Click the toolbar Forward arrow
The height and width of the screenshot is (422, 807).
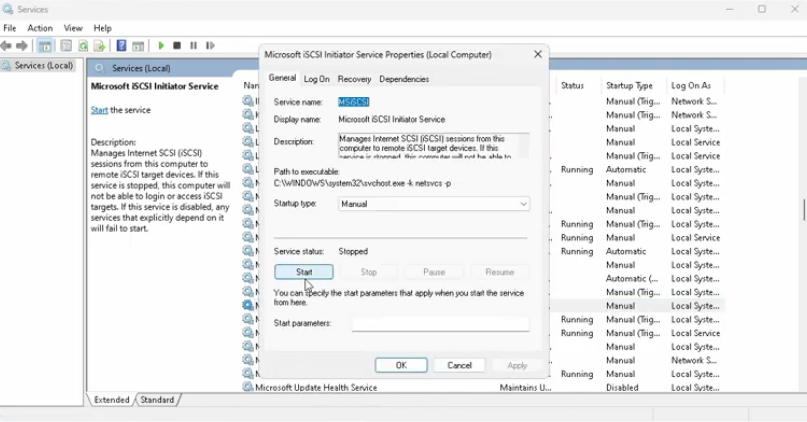(x=22, y=46)
